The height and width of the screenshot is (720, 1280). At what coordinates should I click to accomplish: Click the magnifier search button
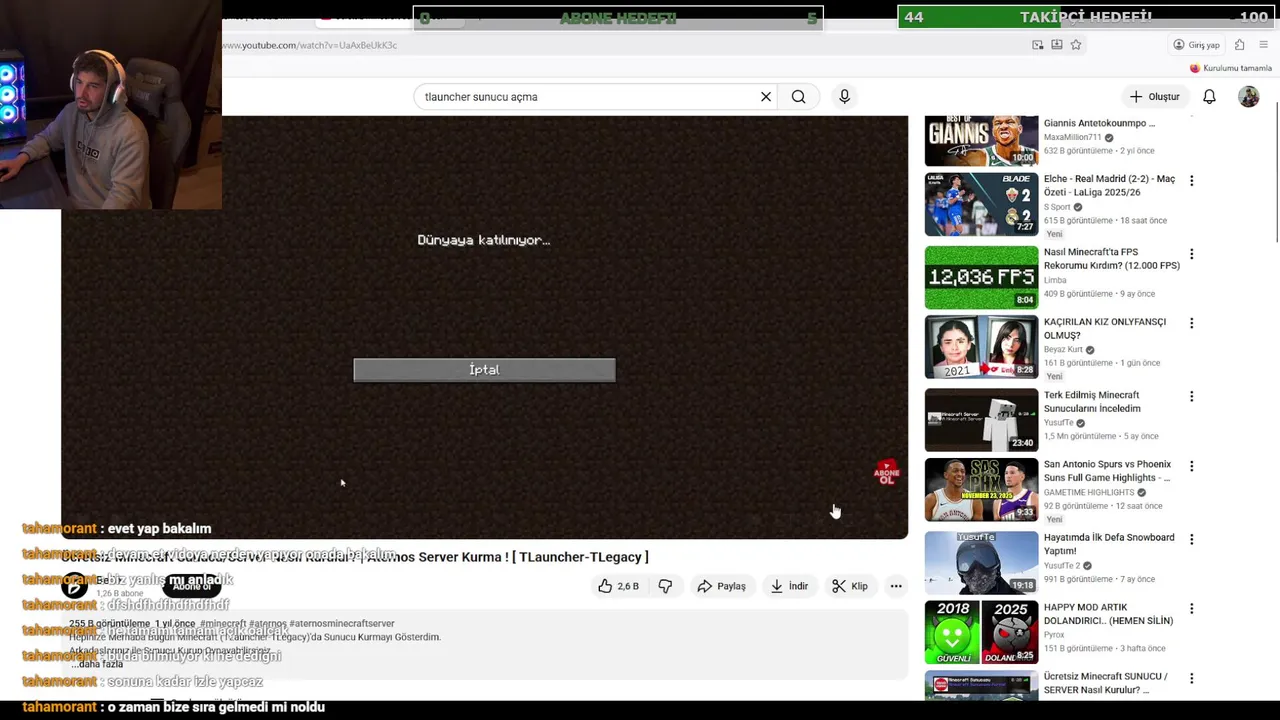[798, 97]
